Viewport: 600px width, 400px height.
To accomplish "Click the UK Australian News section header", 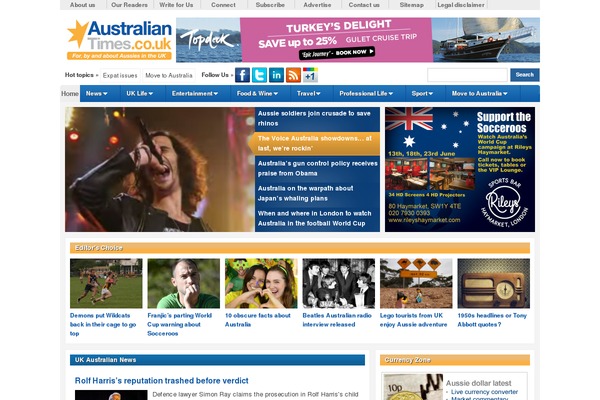I will 217,360.
